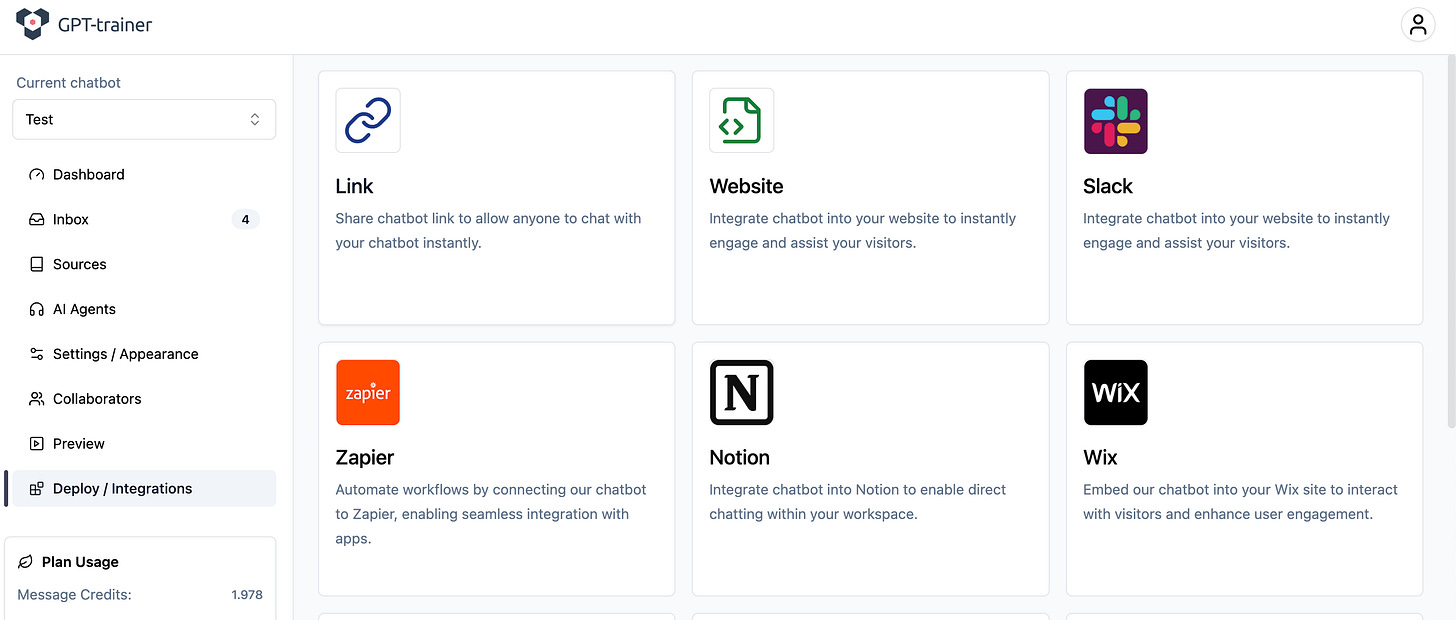The image size is (1456, 620).
Task: Open the user account avatar icon
Action: pos(1418,25)
